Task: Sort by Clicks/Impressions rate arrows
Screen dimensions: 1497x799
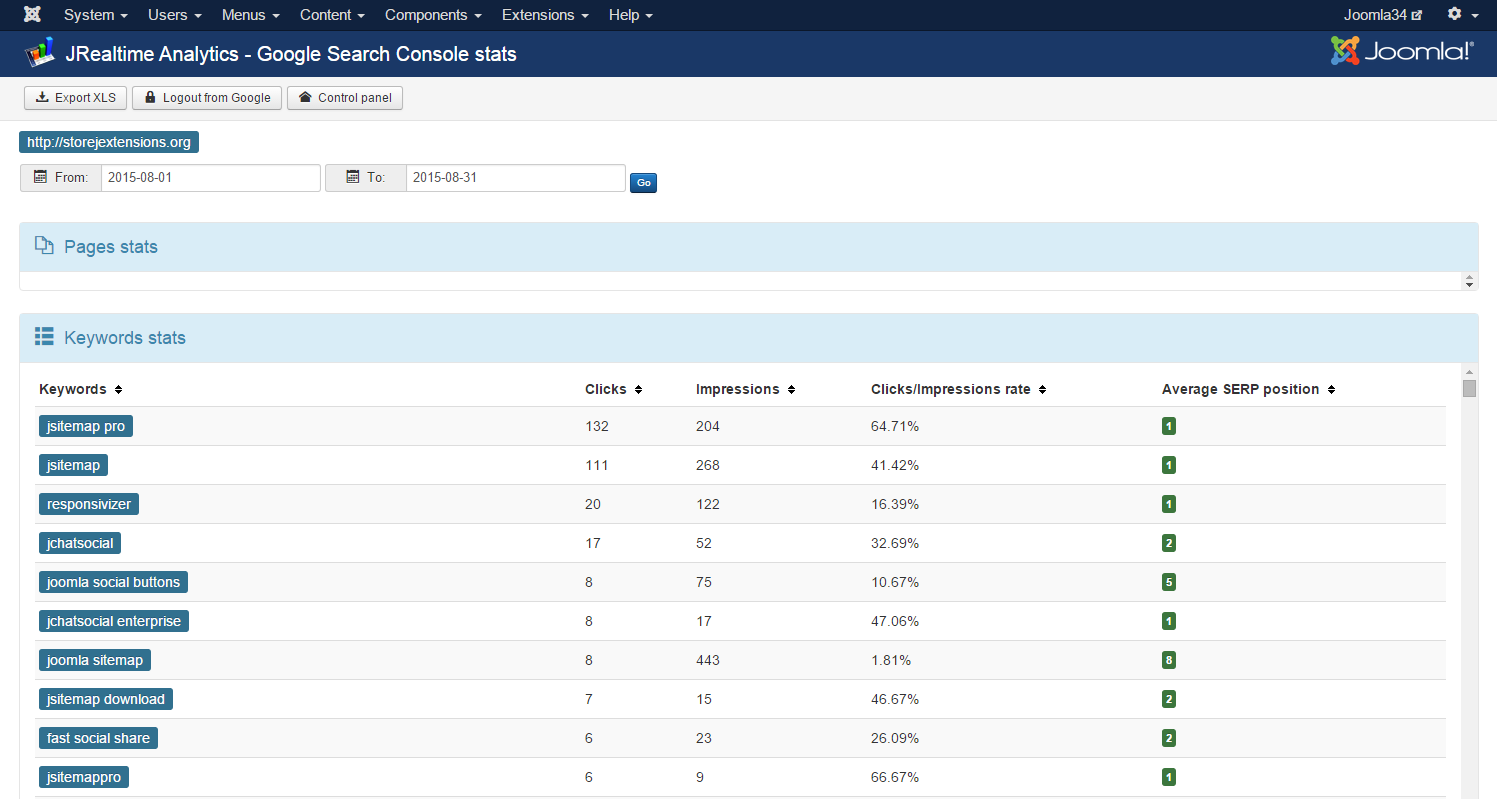Action: tap(1042, 390)
